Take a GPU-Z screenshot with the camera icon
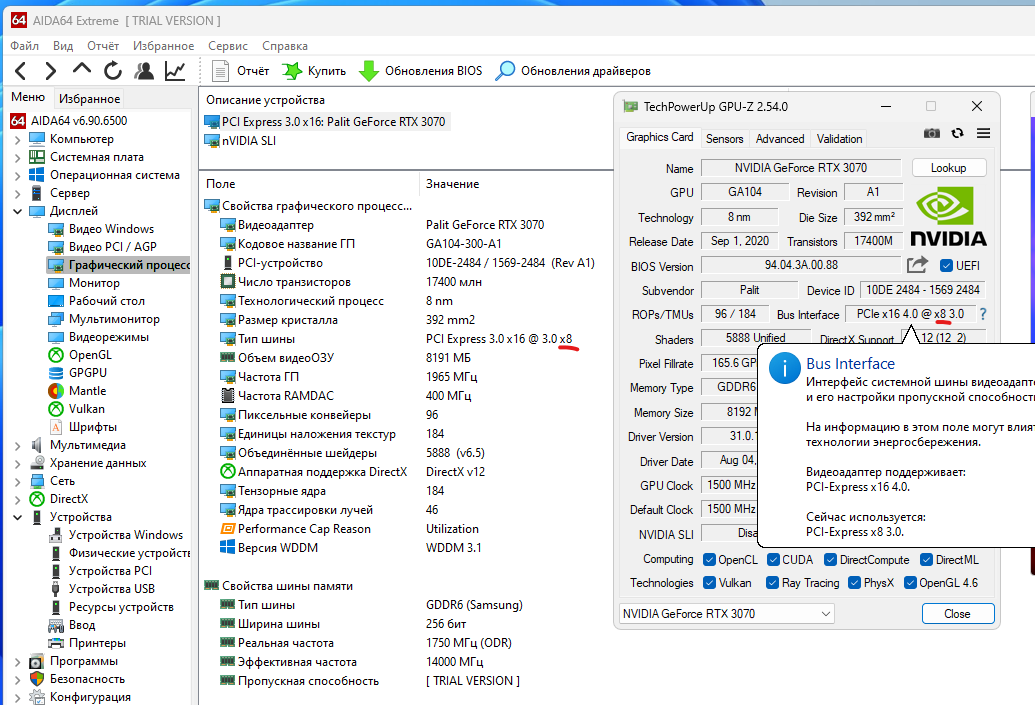The width and height of the screenshot is (1035, 705). click(931, 133)
